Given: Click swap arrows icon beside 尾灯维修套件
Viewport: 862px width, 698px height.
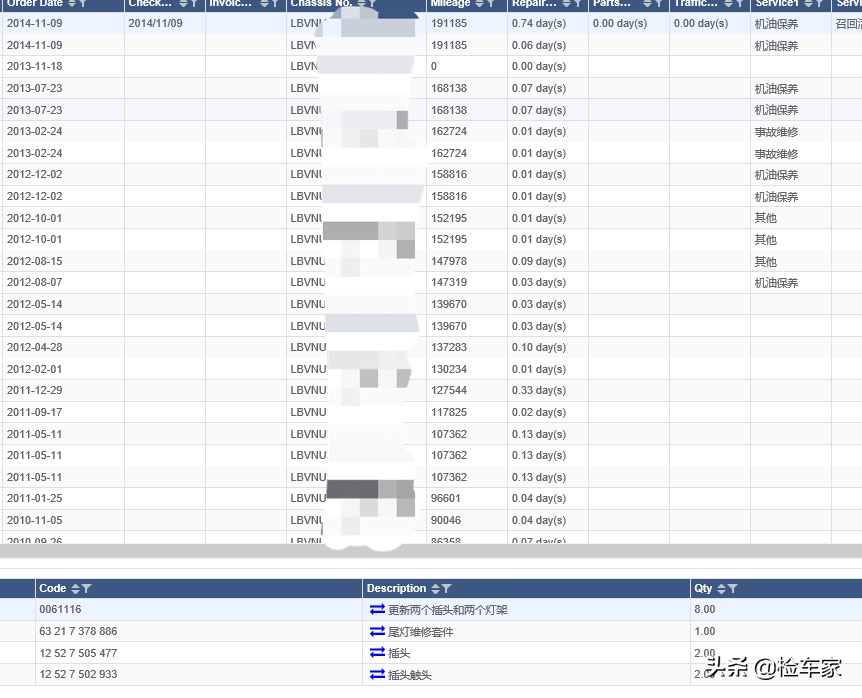Looking at the screenshot, I should [377, 631].
